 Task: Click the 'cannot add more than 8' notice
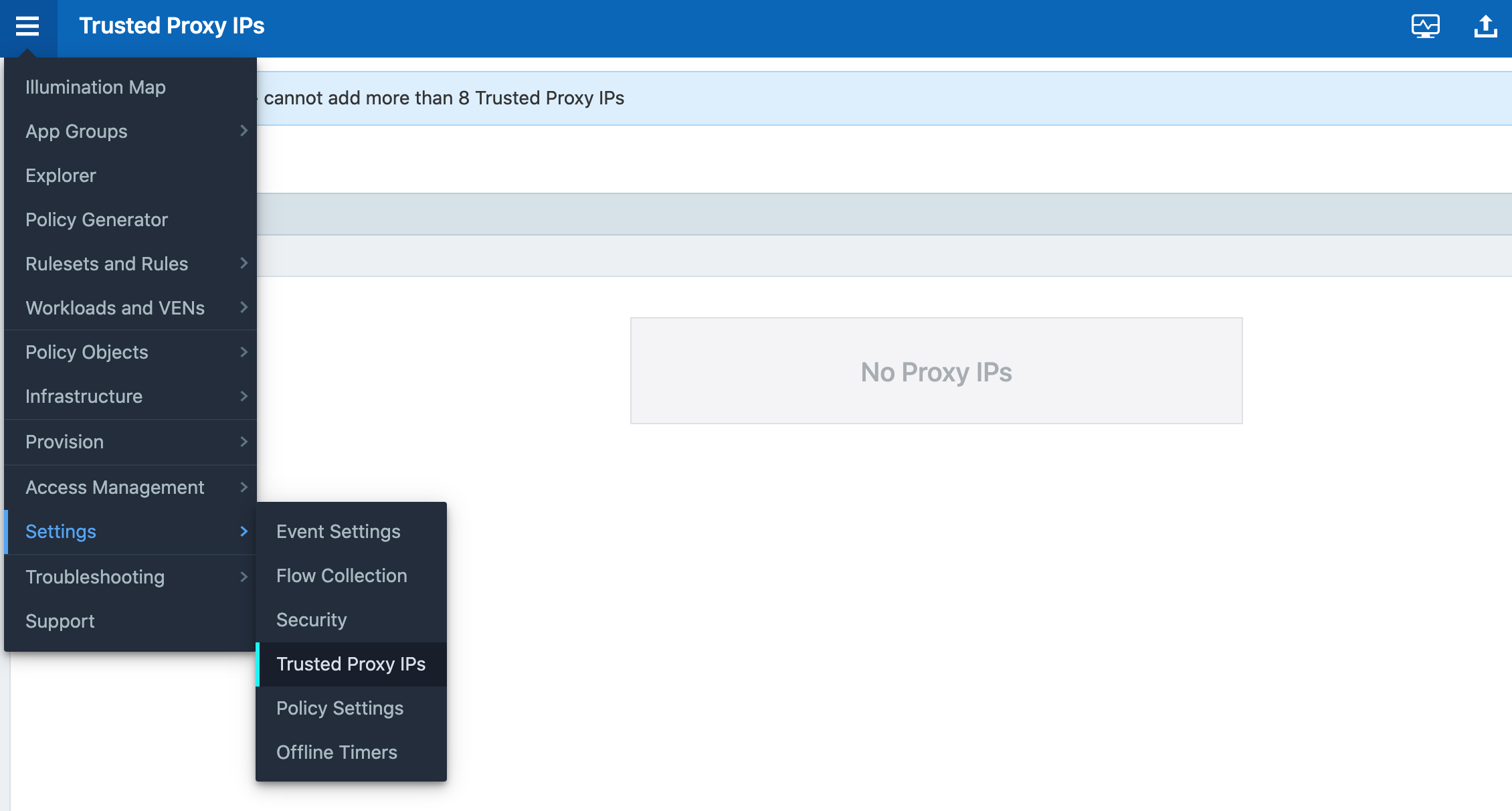[x=444, y=98]
